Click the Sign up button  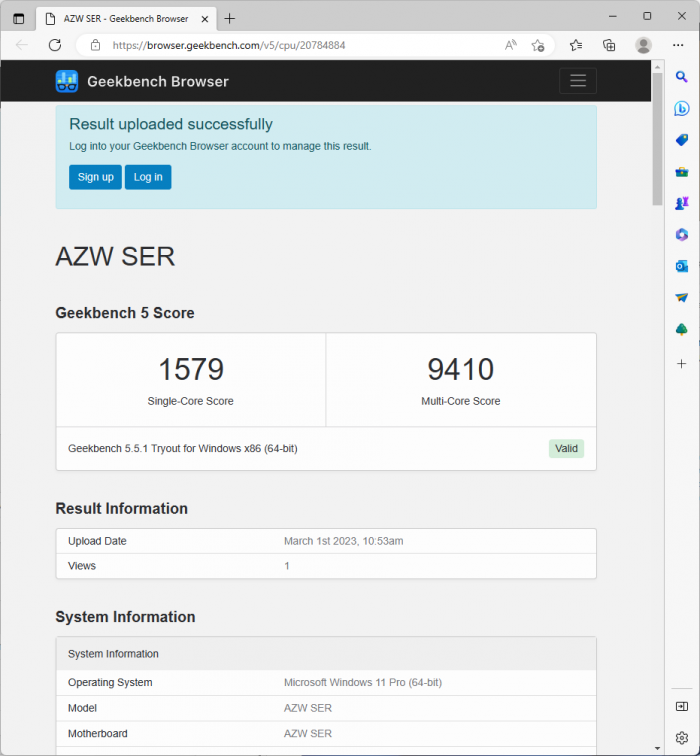coord(95,177)
